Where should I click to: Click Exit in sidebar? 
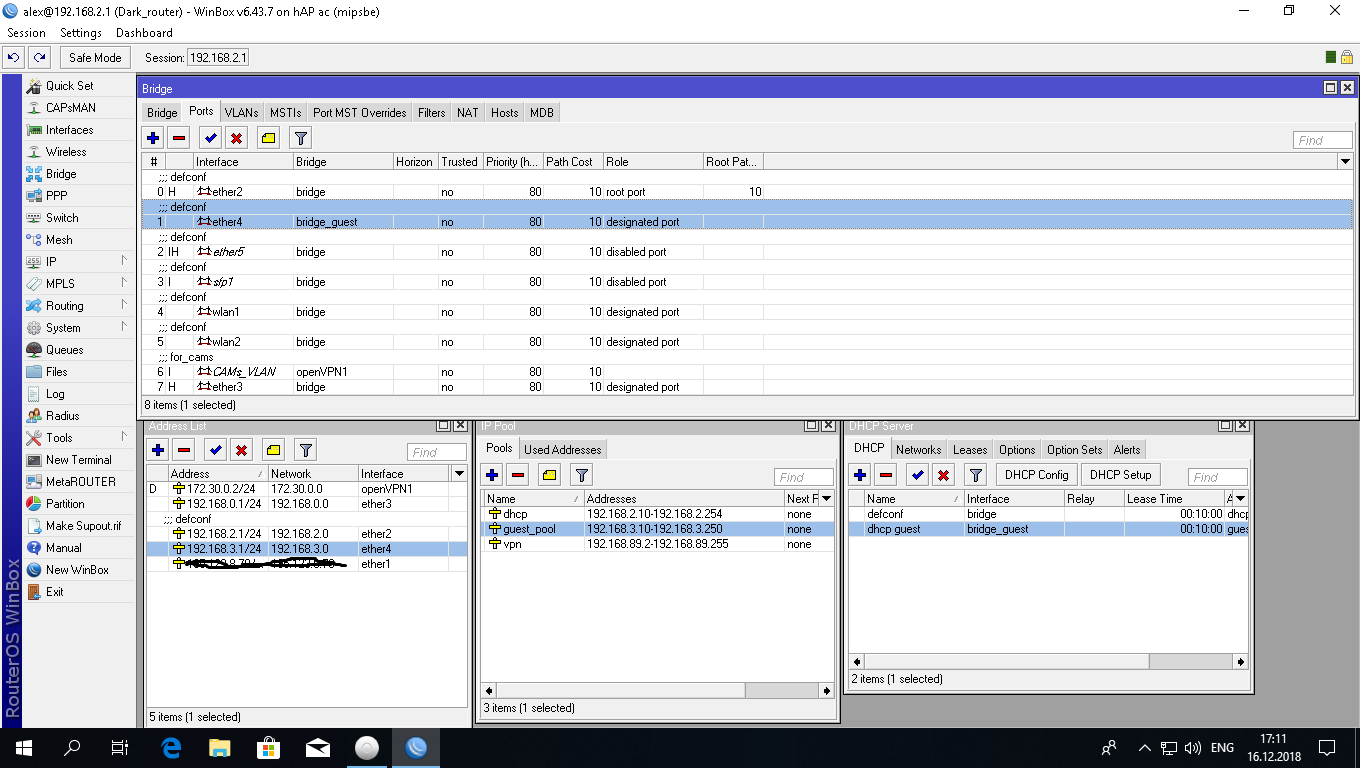click(54, 592)
